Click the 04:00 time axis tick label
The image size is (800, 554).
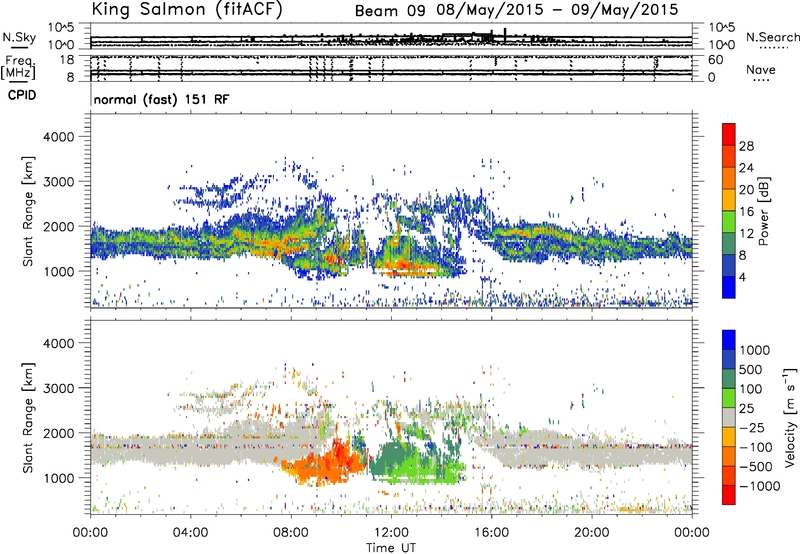tap(190, 532)
